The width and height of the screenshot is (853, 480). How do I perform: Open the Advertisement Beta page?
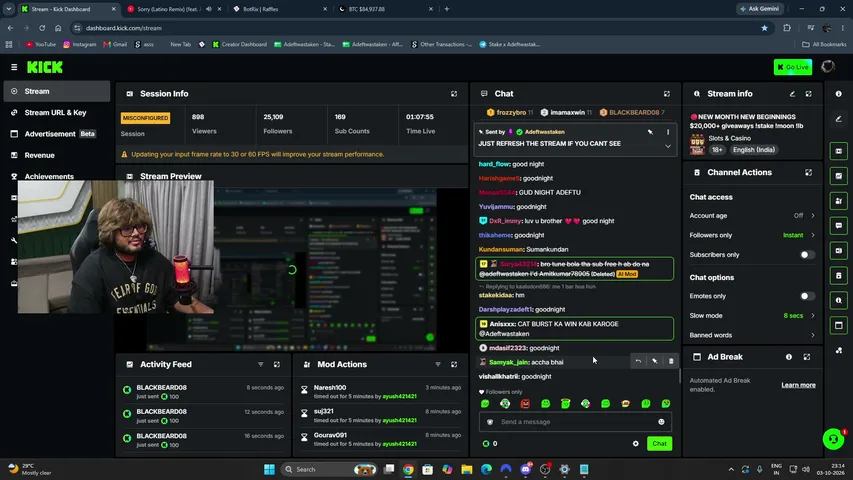pyautogui.click(x=57, y=134)
